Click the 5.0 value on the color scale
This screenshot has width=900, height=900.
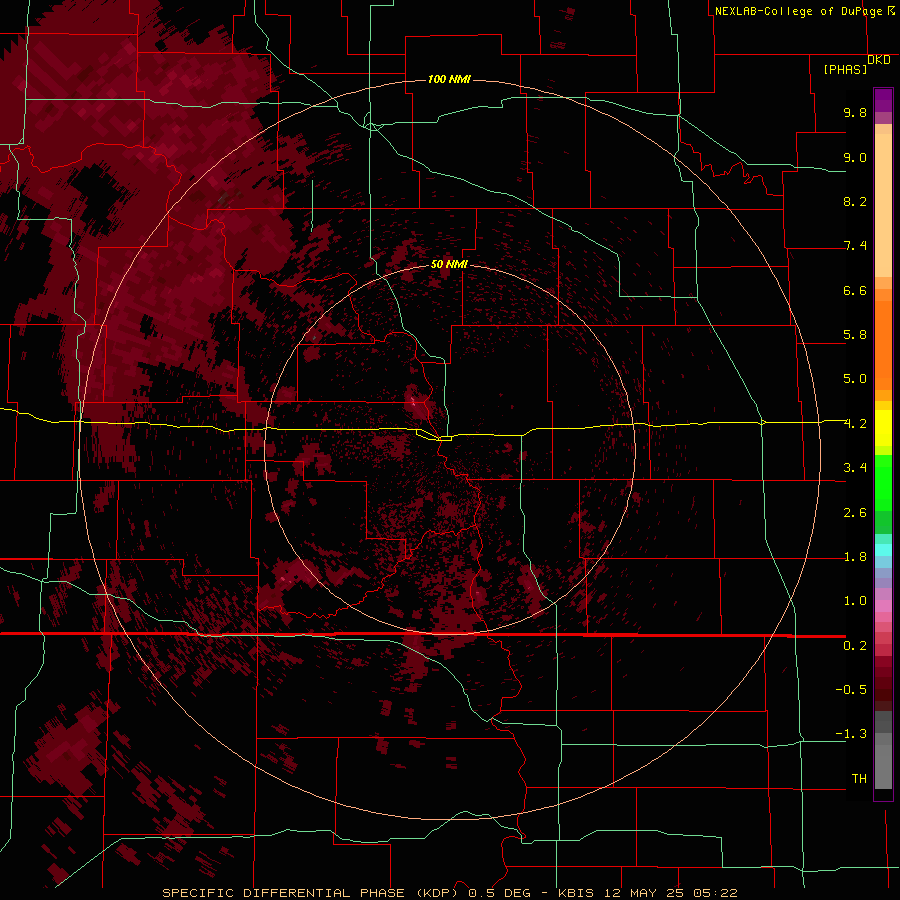pyautogui.click(x=855, y=379)
